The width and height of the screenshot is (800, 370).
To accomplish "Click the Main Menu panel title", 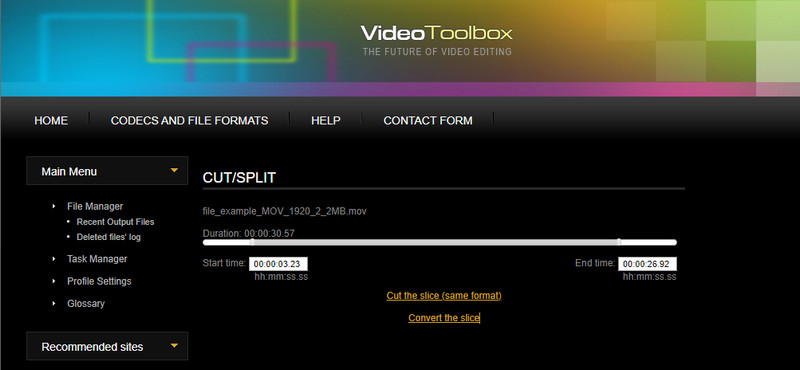I will (69, 172).
